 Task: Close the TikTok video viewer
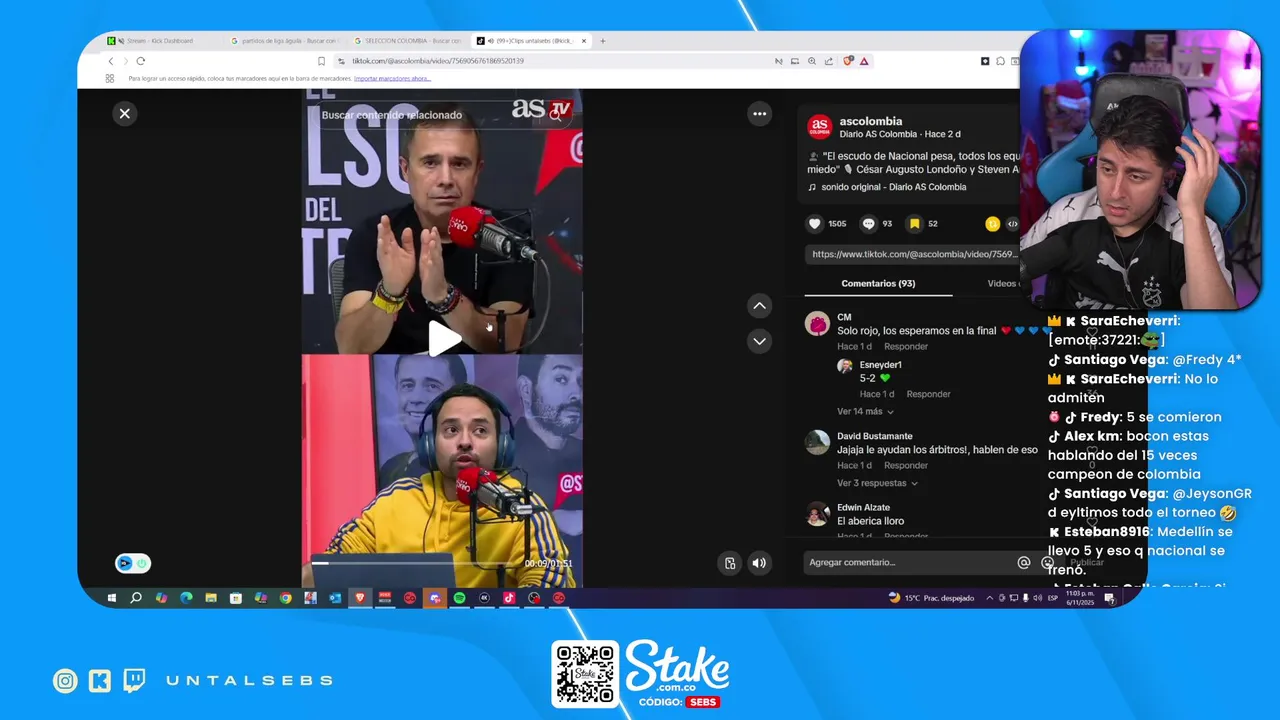click(125, 114)
